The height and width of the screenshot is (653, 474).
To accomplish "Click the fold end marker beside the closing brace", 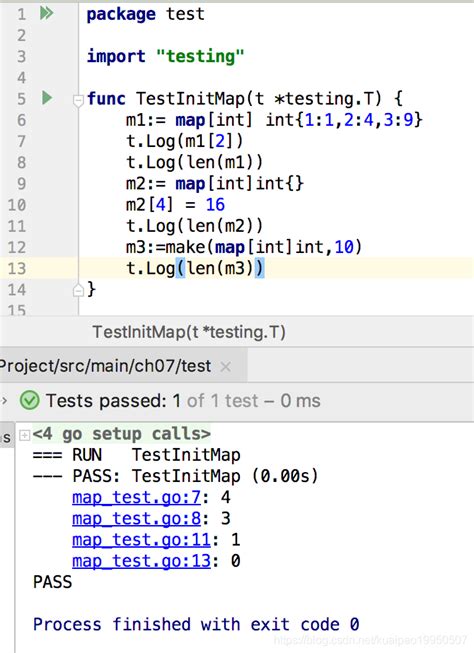I will [x=78, y=290].
